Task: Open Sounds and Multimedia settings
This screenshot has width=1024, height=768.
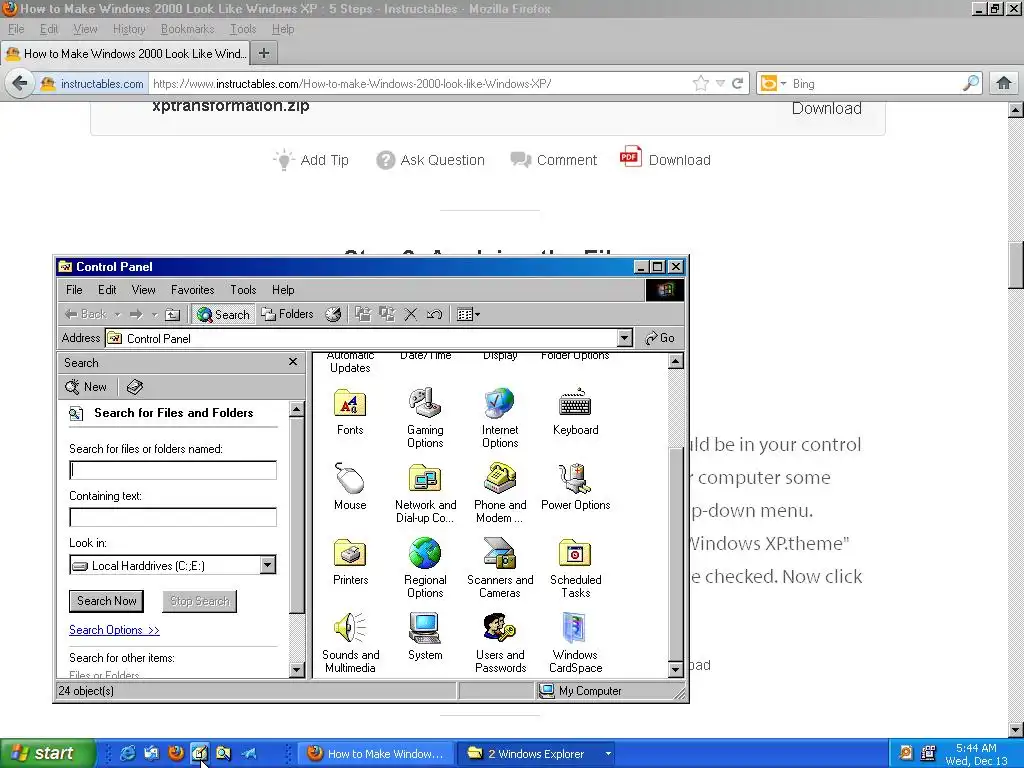Action: click(x=350, y=643)
